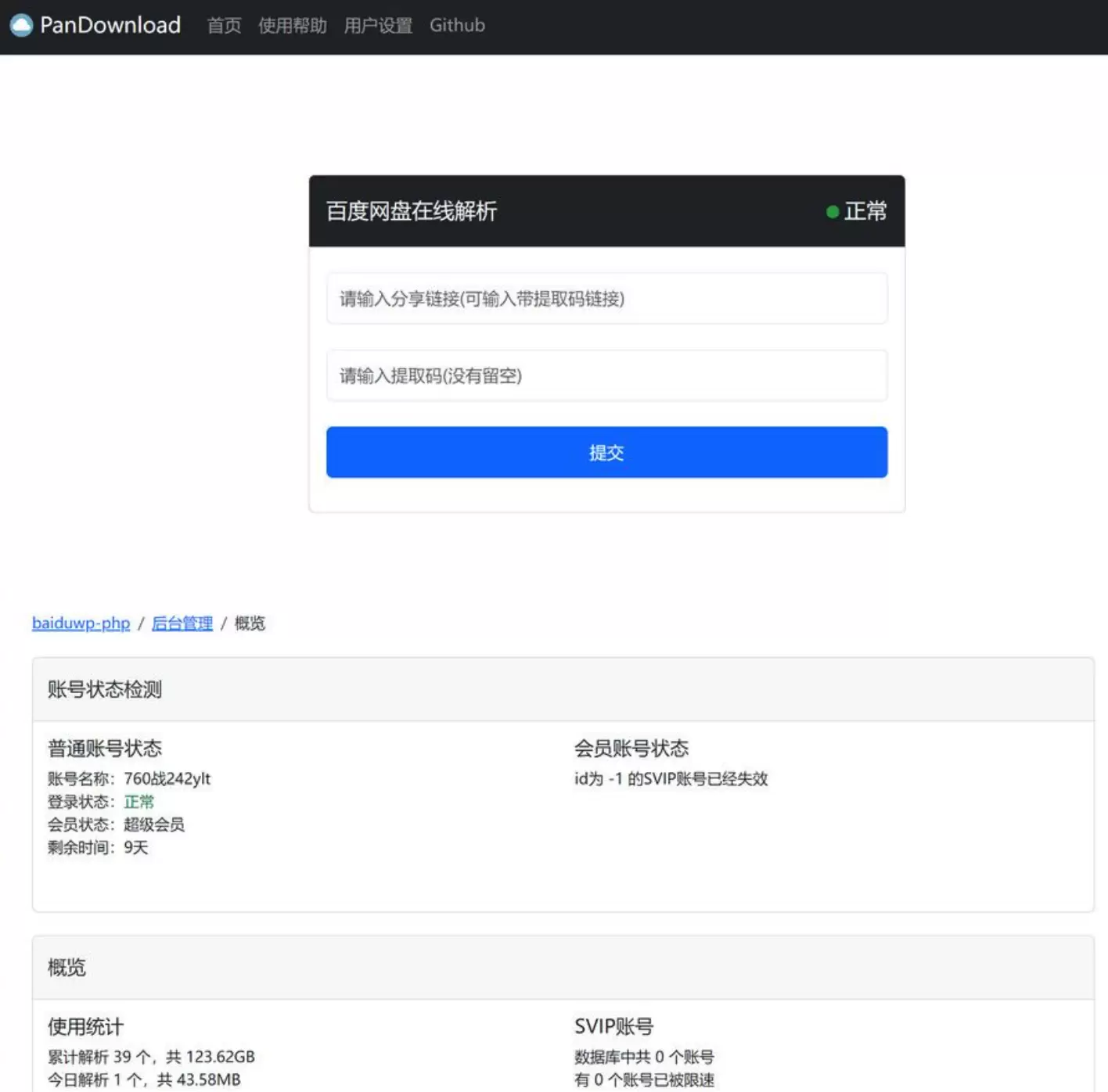
Task: Click the 数据库中共 0 个账号 line
Action: point(644,1058)
